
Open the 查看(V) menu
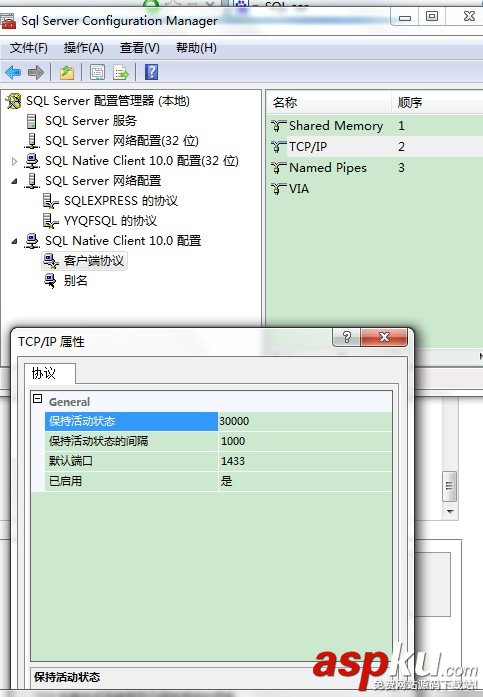click(x=140, y=48)
